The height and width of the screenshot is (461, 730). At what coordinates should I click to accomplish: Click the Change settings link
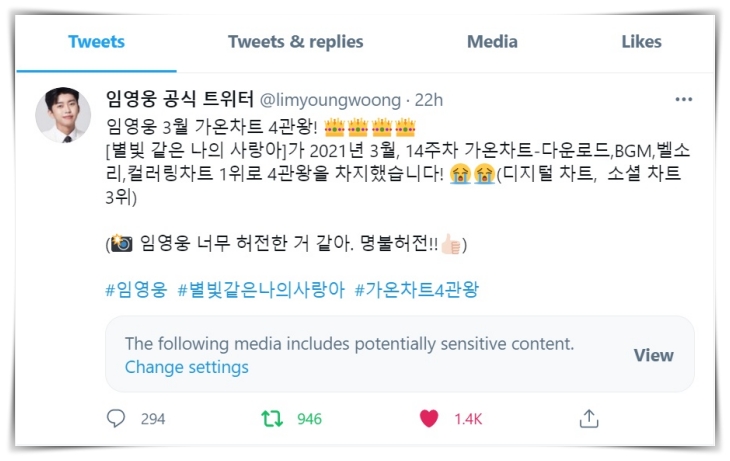[187, 367]
